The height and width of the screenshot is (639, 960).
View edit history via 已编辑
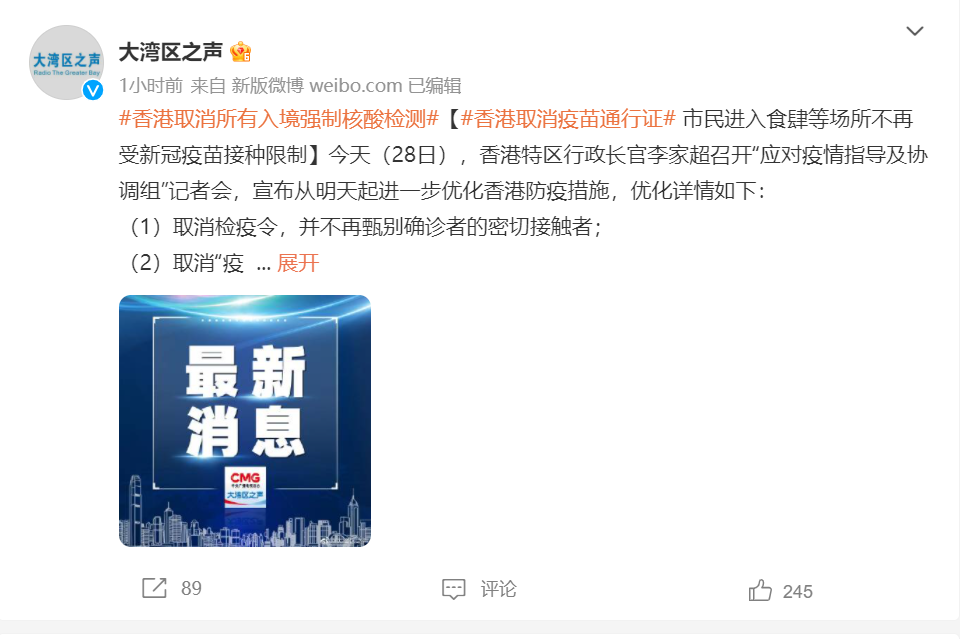(x=435, y=86)
